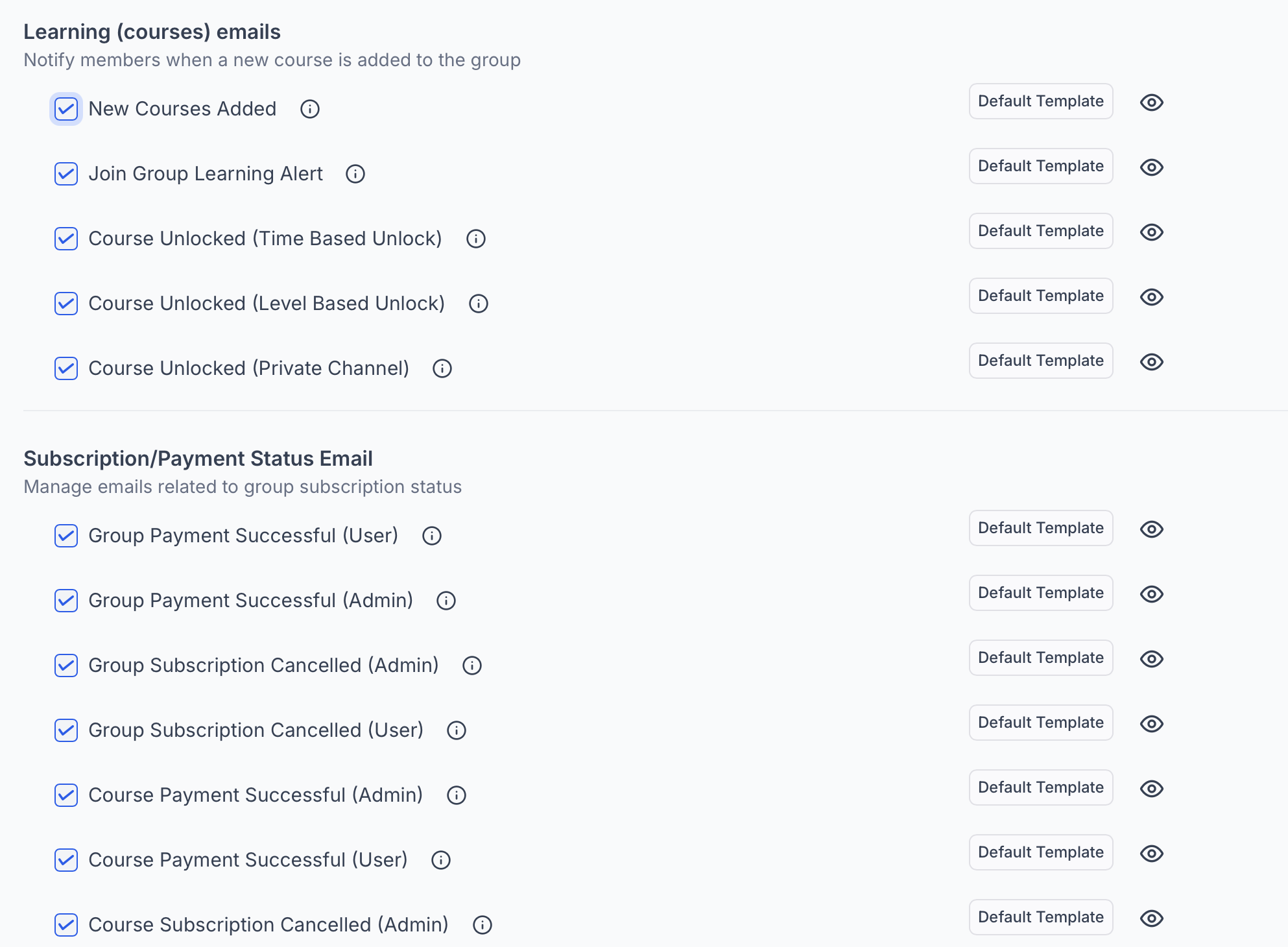Click Default Template for Course Unlocked (Time Based Unlock)
Image resolution: width=1288 pixels, height=947 pixels.
(1041, 231)
